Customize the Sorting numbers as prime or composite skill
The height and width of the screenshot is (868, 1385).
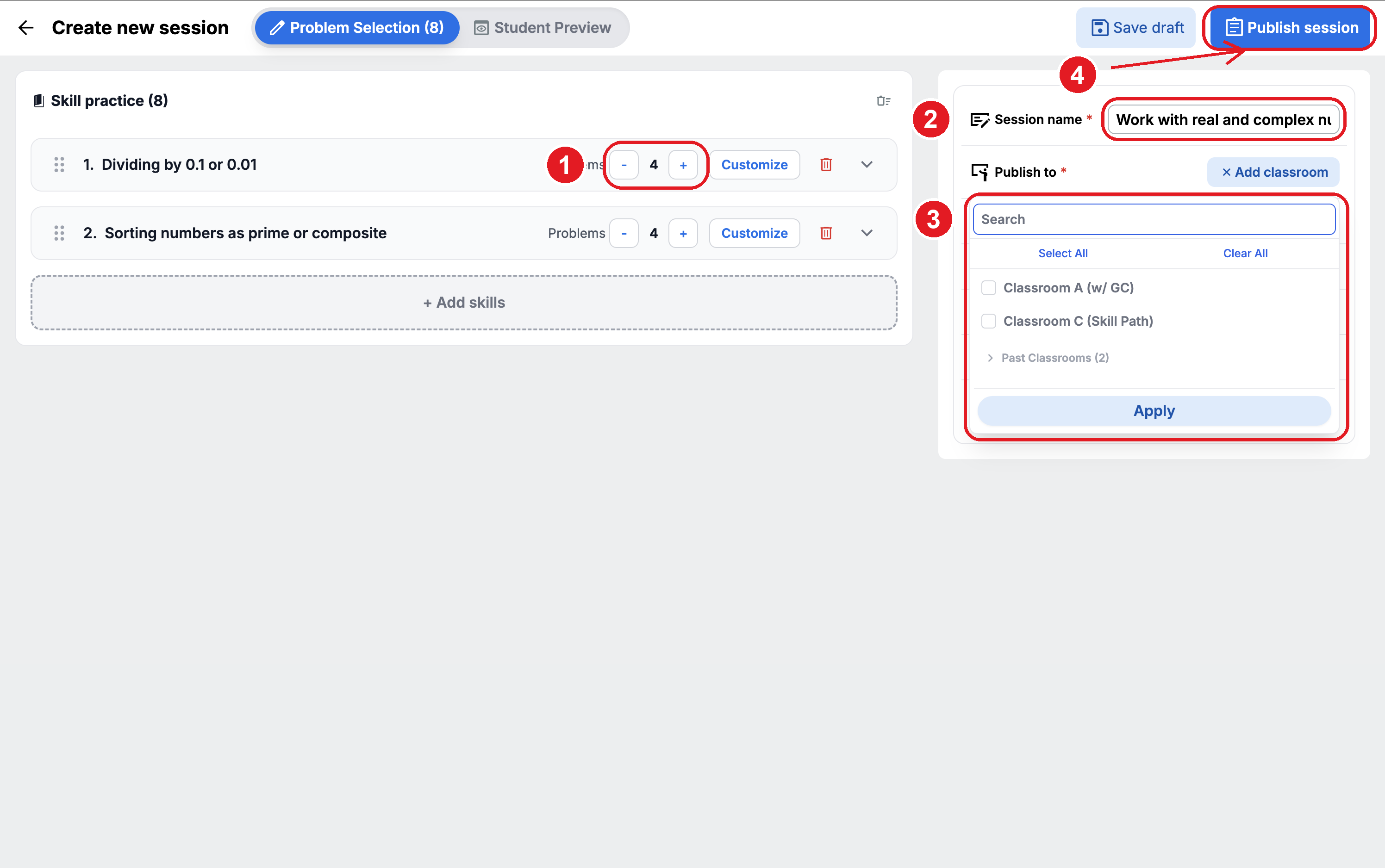tap(755, 233)
